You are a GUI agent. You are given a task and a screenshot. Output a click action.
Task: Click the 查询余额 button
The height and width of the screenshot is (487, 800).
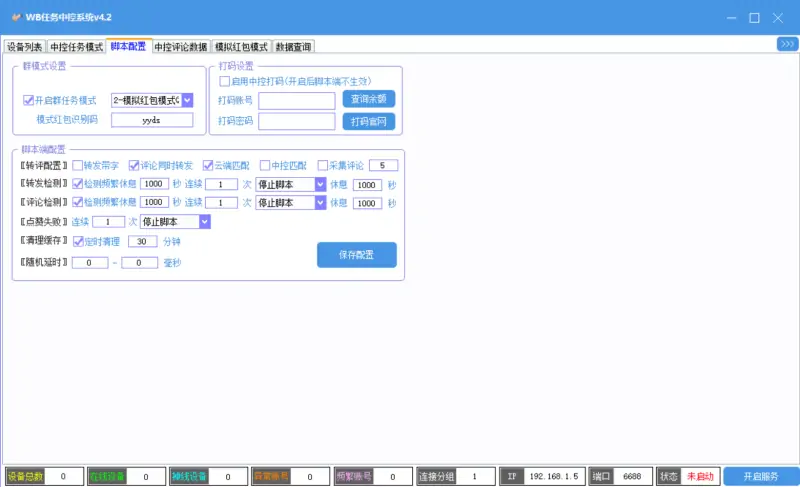369,99
